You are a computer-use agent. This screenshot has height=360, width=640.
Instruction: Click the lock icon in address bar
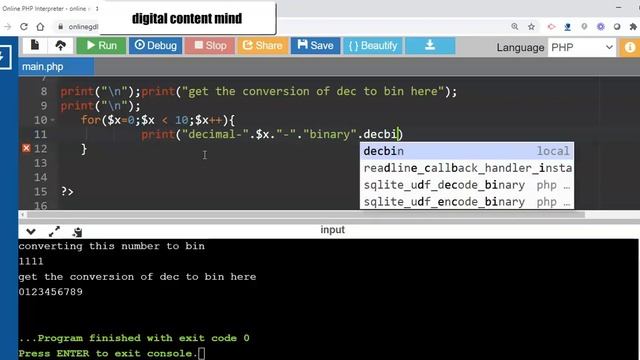(x=60, y=27)
